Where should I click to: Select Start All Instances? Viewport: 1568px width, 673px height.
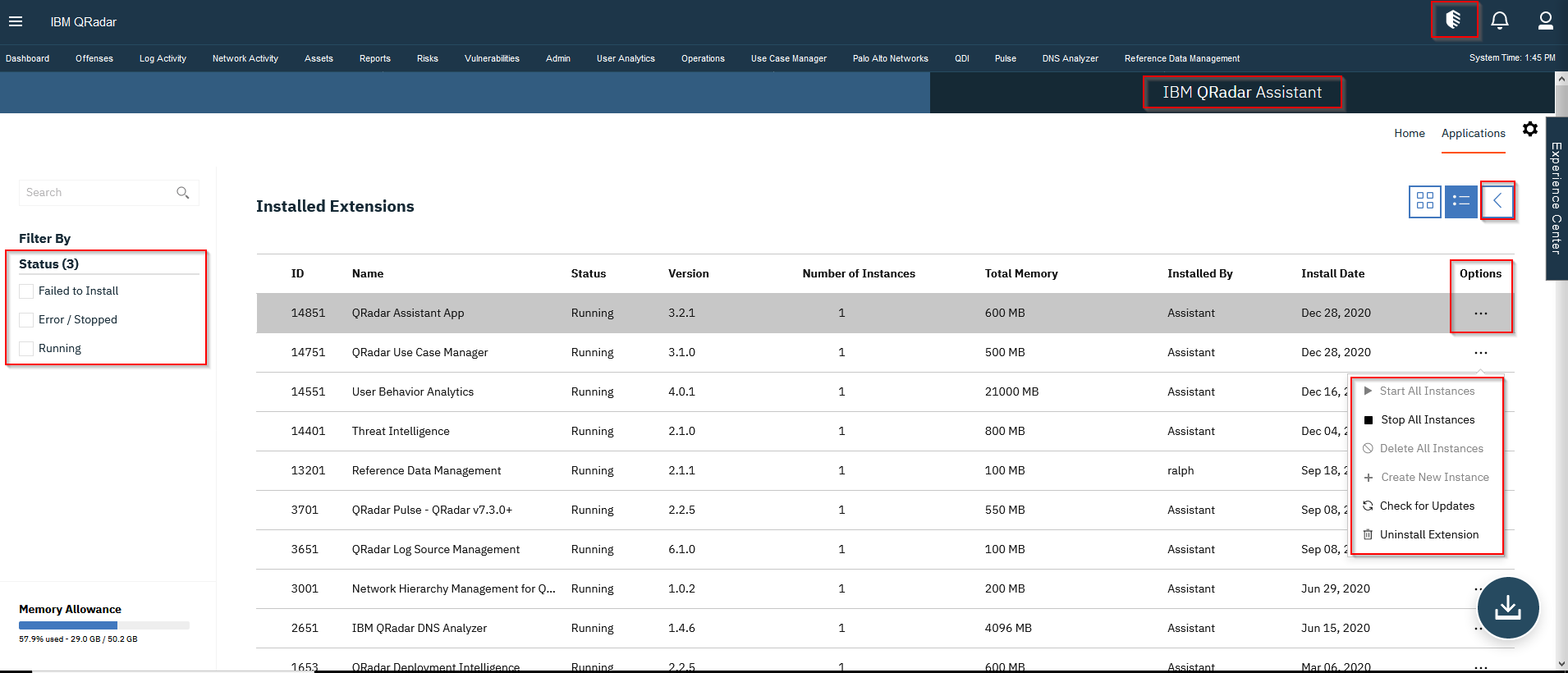point(1427,391)
